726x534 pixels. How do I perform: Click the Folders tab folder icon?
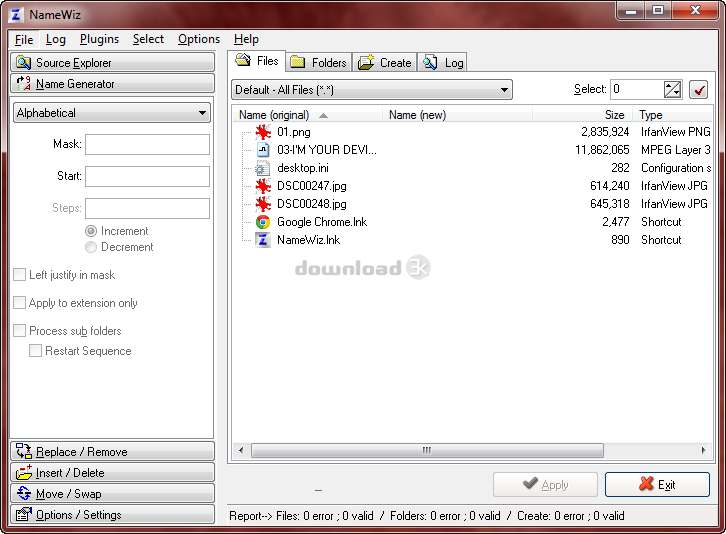297,62
